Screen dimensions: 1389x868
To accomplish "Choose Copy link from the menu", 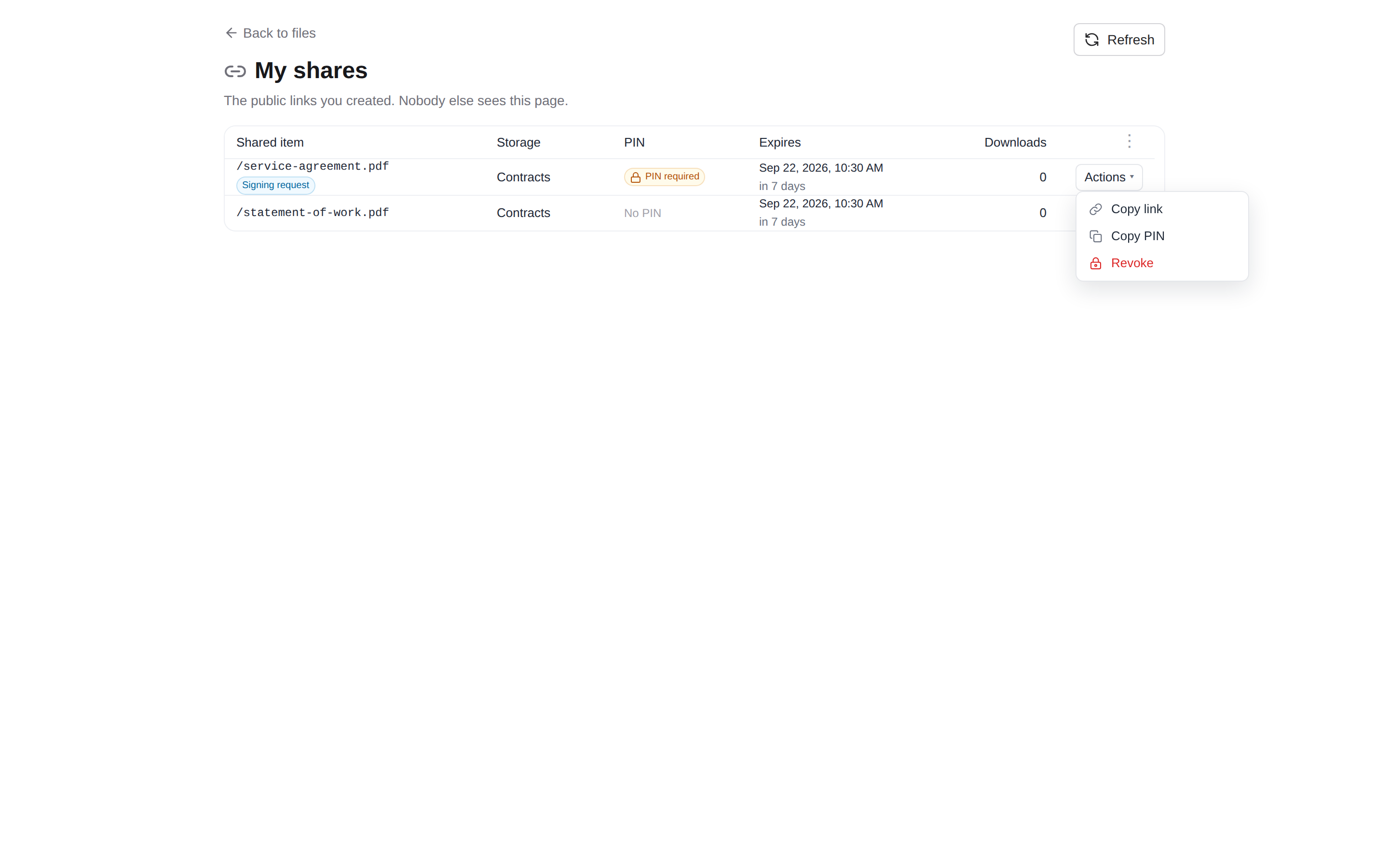I will 1162,209.
